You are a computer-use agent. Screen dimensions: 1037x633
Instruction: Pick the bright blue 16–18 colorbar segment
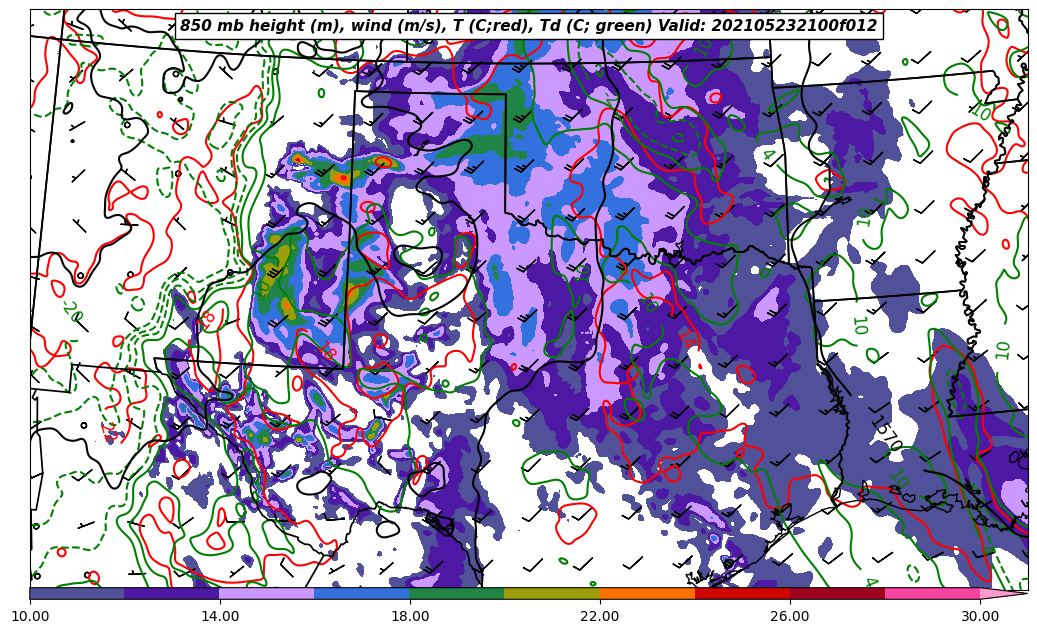pyautogui.click(x=362, y=593)
